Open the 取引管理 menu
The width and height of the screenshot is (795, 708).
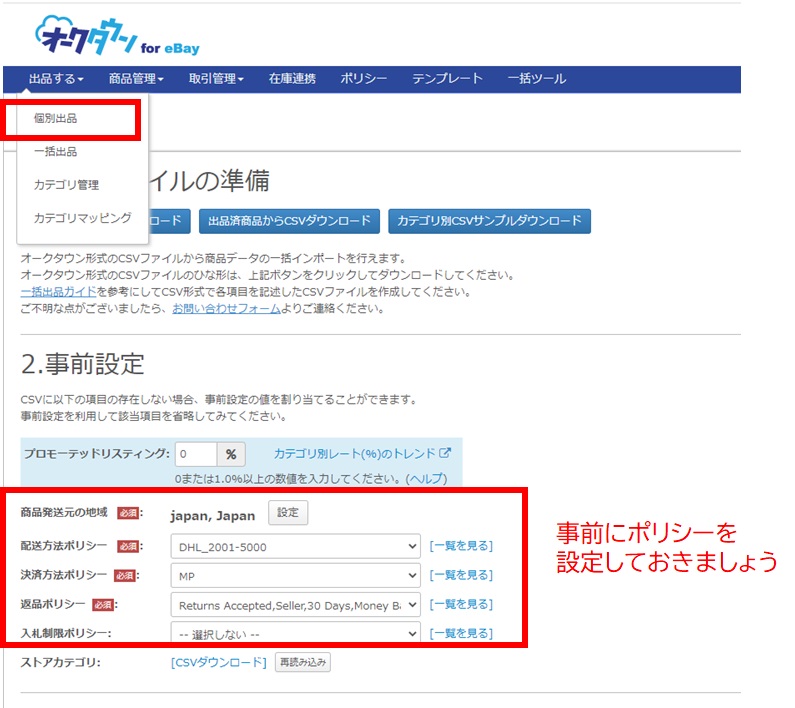216,79
